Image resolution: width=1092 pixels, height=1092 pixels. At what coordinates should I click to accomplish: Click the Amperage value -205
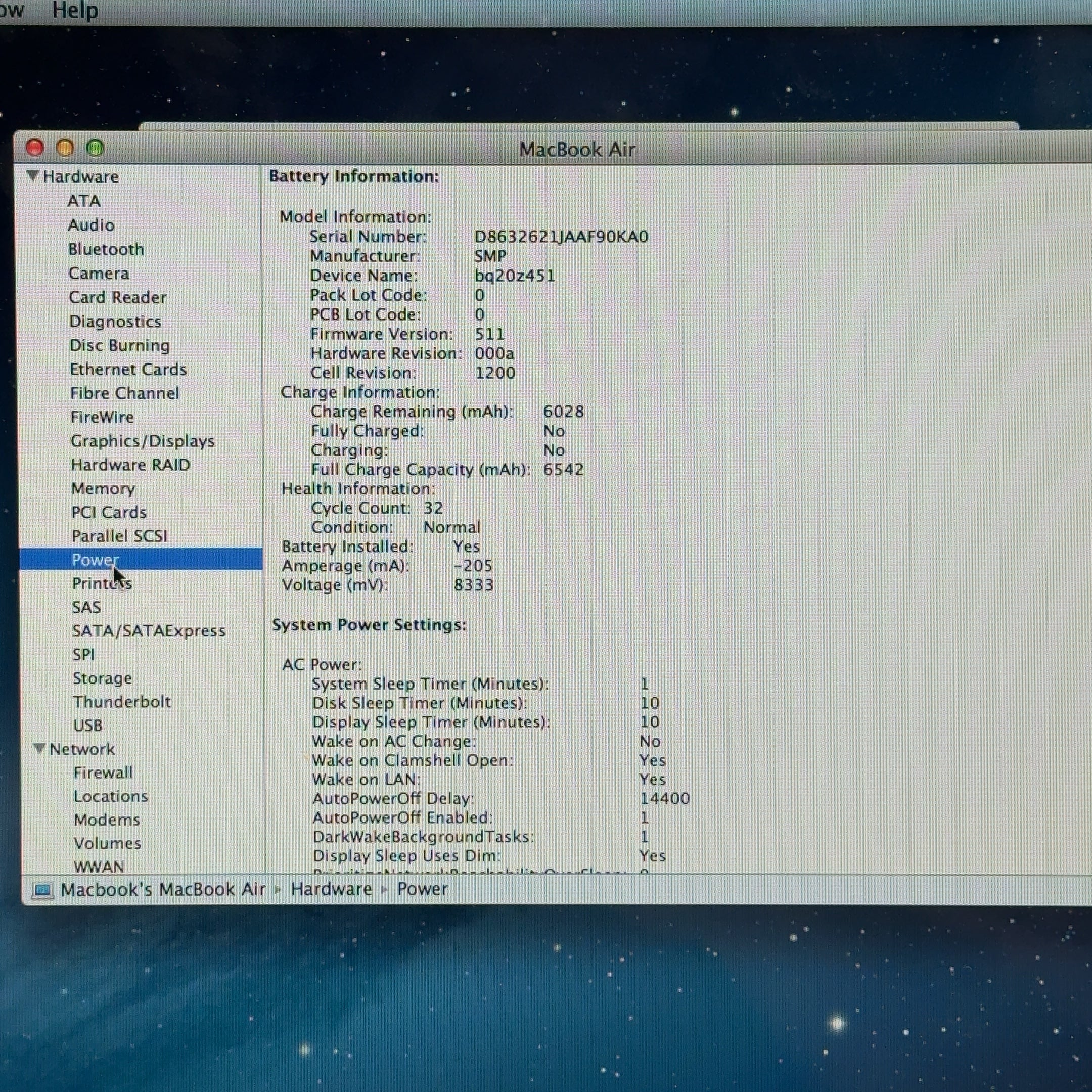[x=473, y=566]
